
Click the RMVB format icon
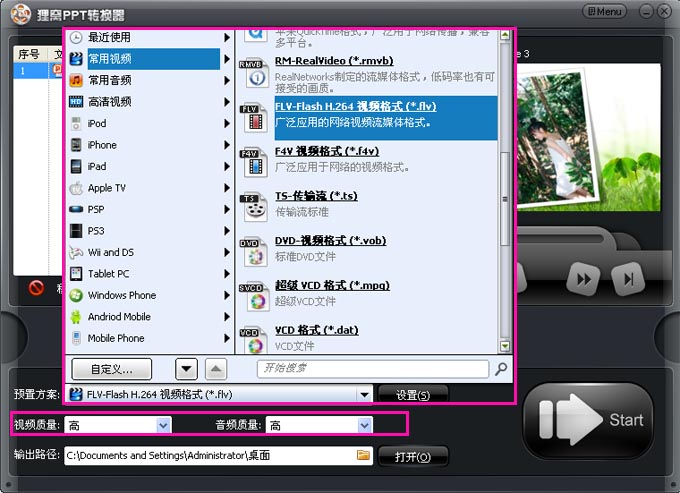[253, 74]
